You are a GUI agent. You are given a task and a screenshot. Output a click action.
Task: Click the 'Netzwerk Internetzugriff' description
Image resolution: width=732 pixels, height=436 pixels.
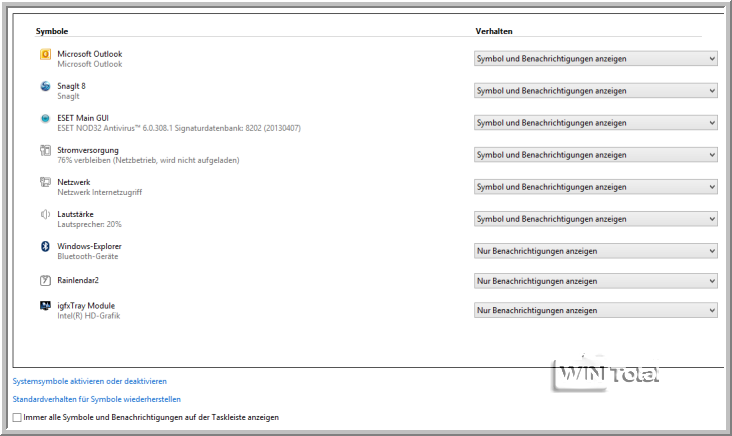tap(99, 192)
